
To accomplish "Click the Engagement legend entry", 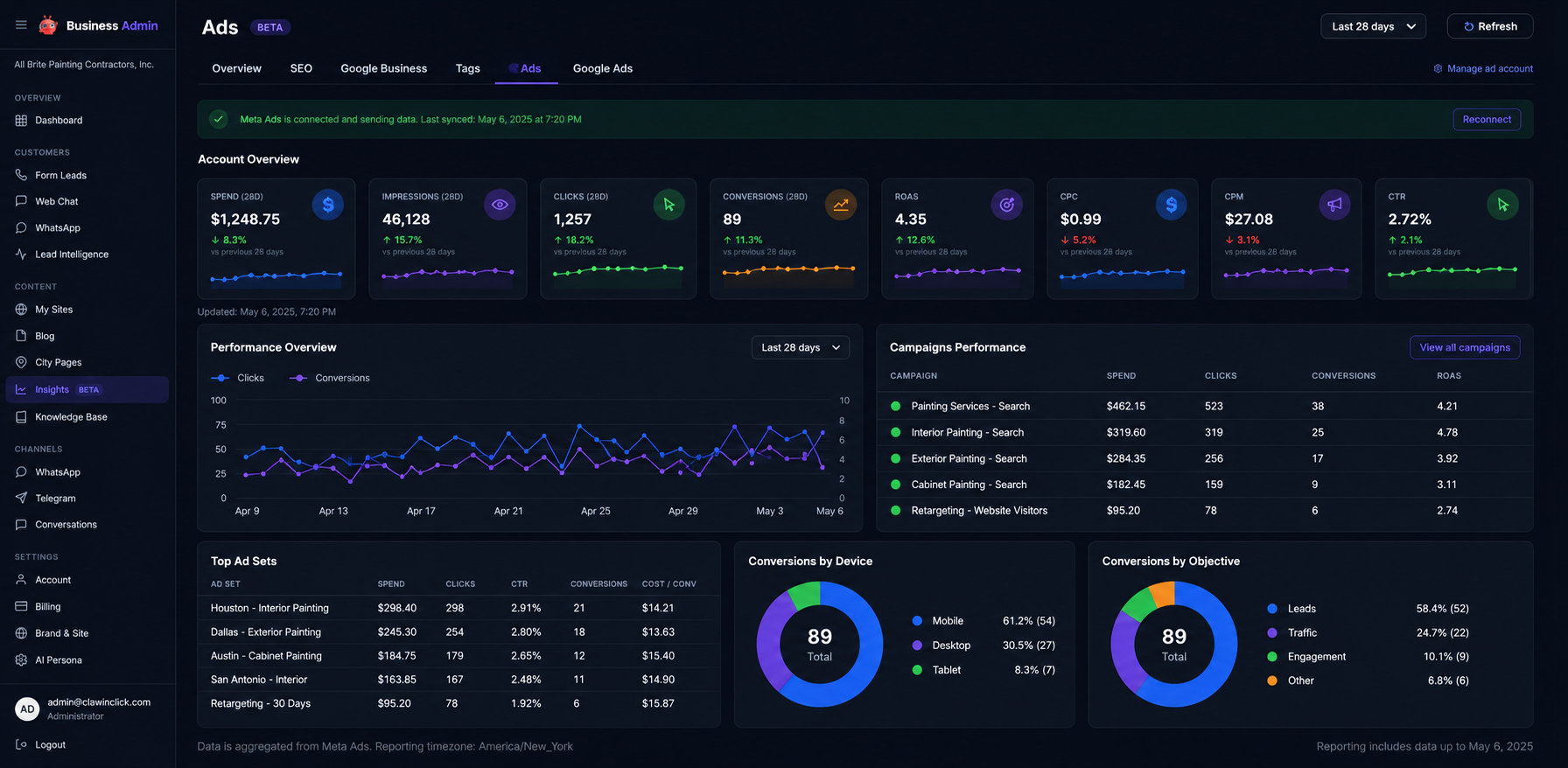I will pos(1368,657).
